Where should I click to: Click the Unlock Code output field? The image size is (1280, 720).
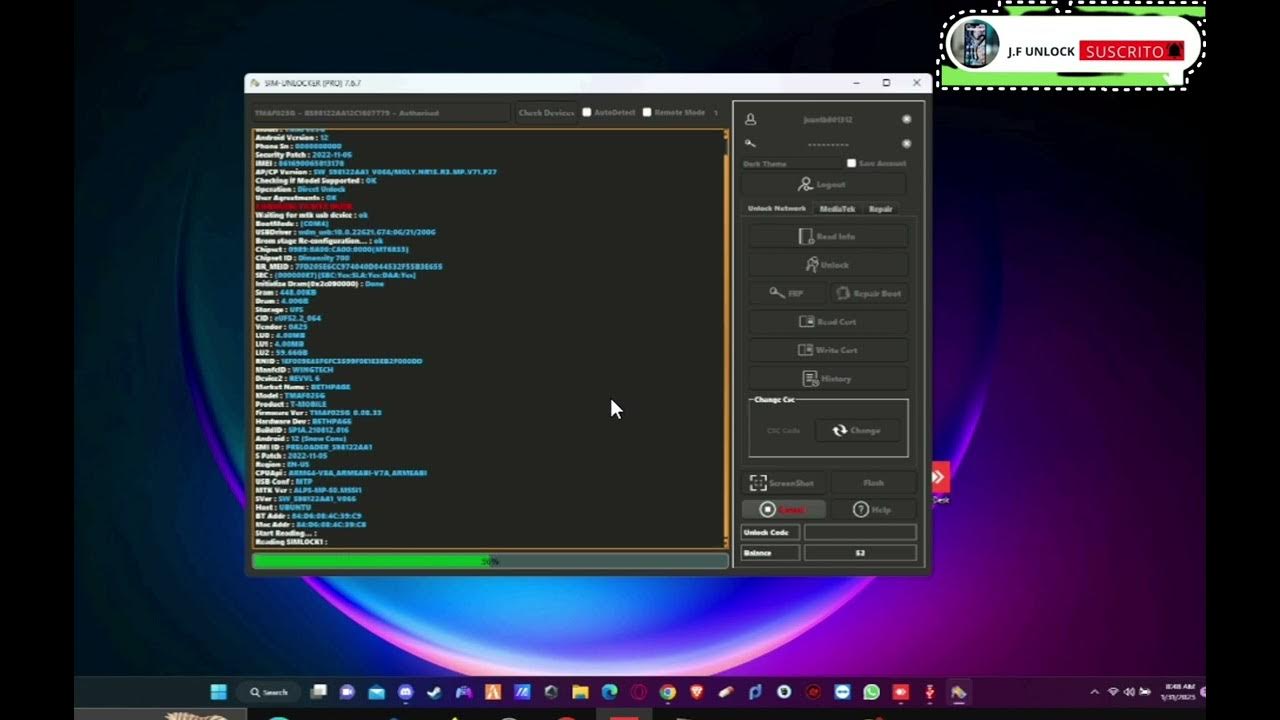coord(860,533)
